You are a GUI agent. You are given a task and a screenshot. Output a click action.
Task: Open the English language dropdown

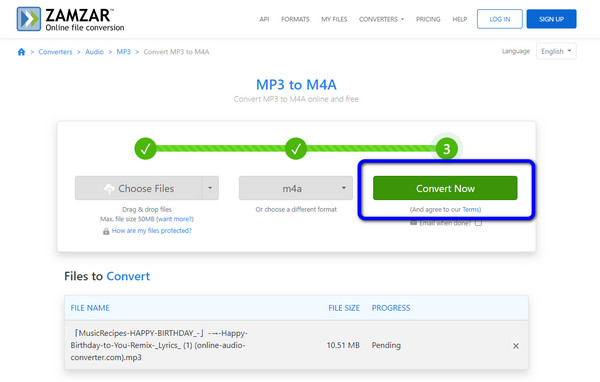tap(556, 51)
